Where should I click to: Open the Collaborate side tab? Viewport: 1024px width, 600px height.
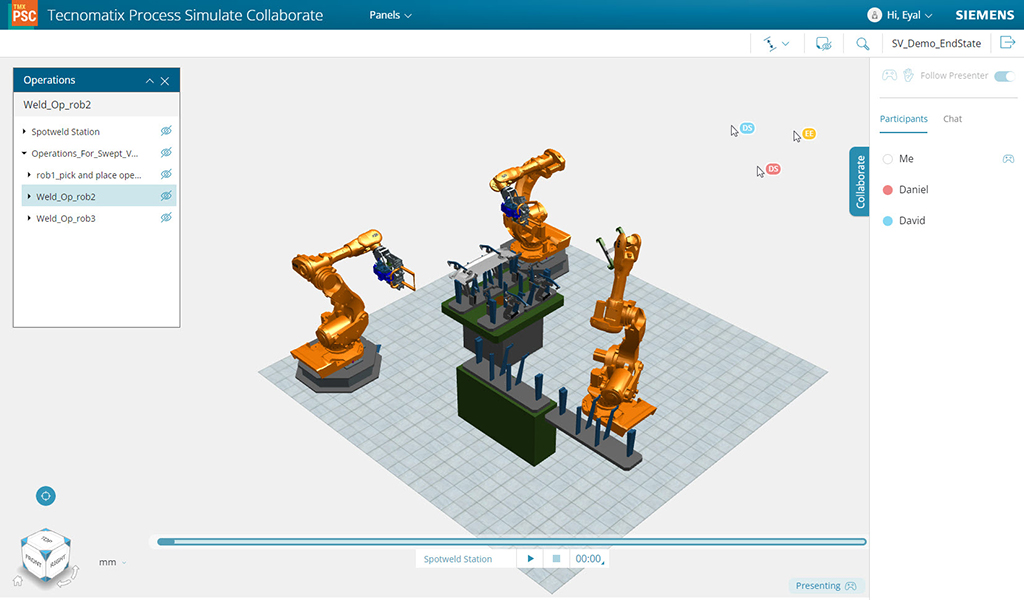tap(858, 181)
